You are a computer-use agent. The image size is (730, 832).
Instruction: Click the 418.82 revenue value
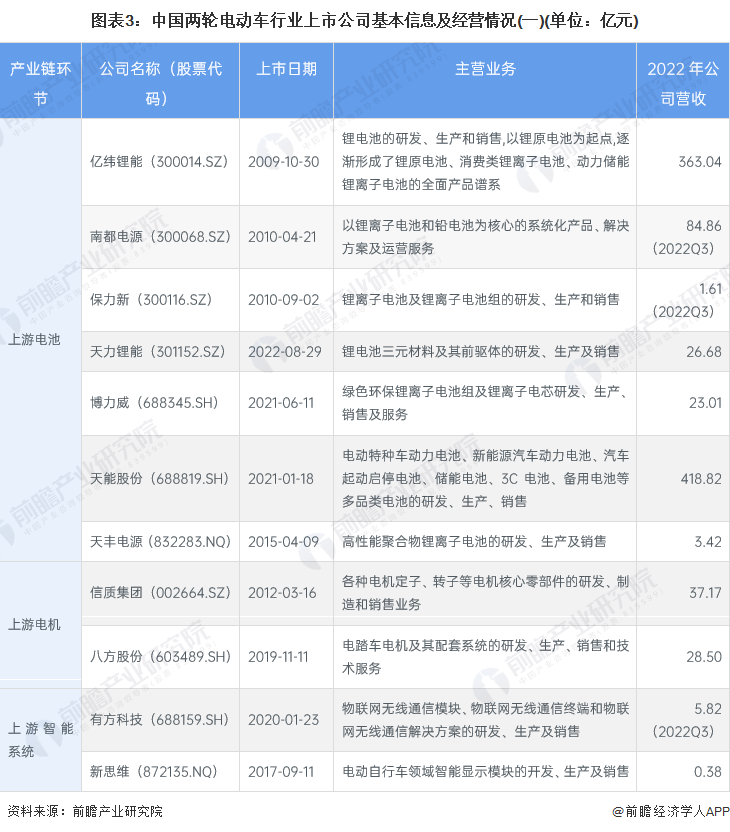point(699,479)
